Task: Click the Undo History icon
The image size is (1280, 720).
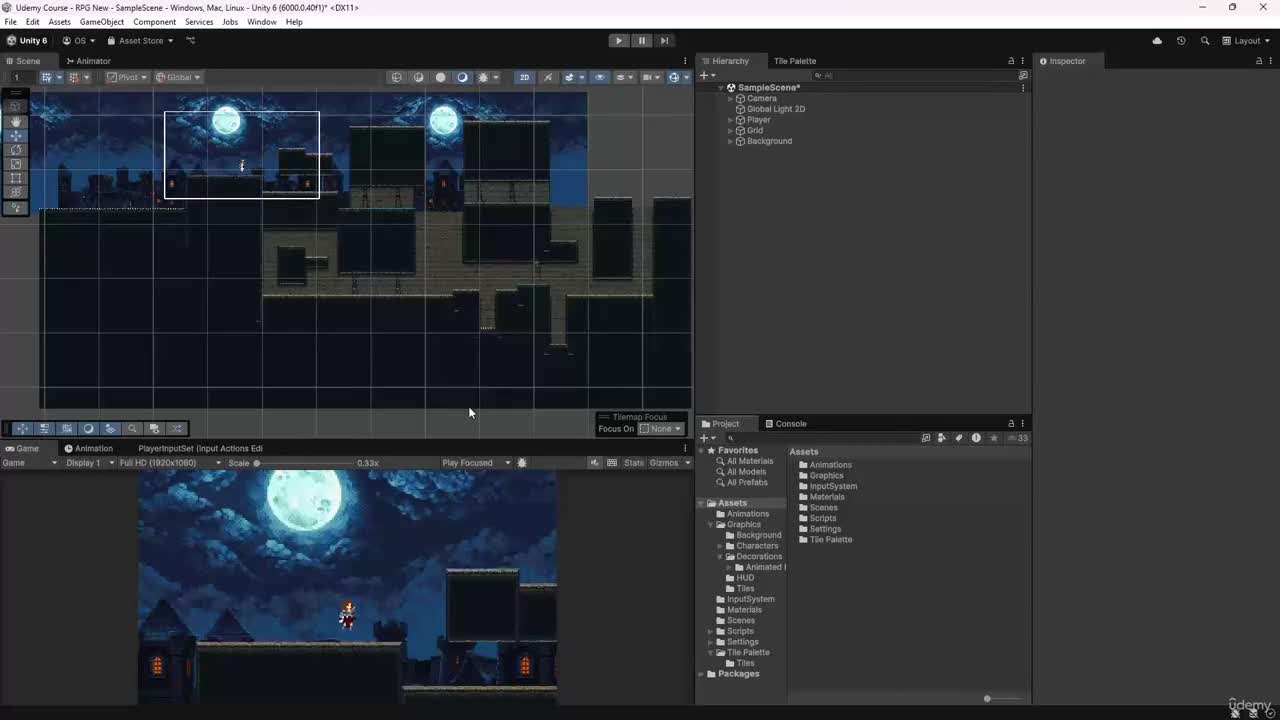Action: pos(1181,41)
